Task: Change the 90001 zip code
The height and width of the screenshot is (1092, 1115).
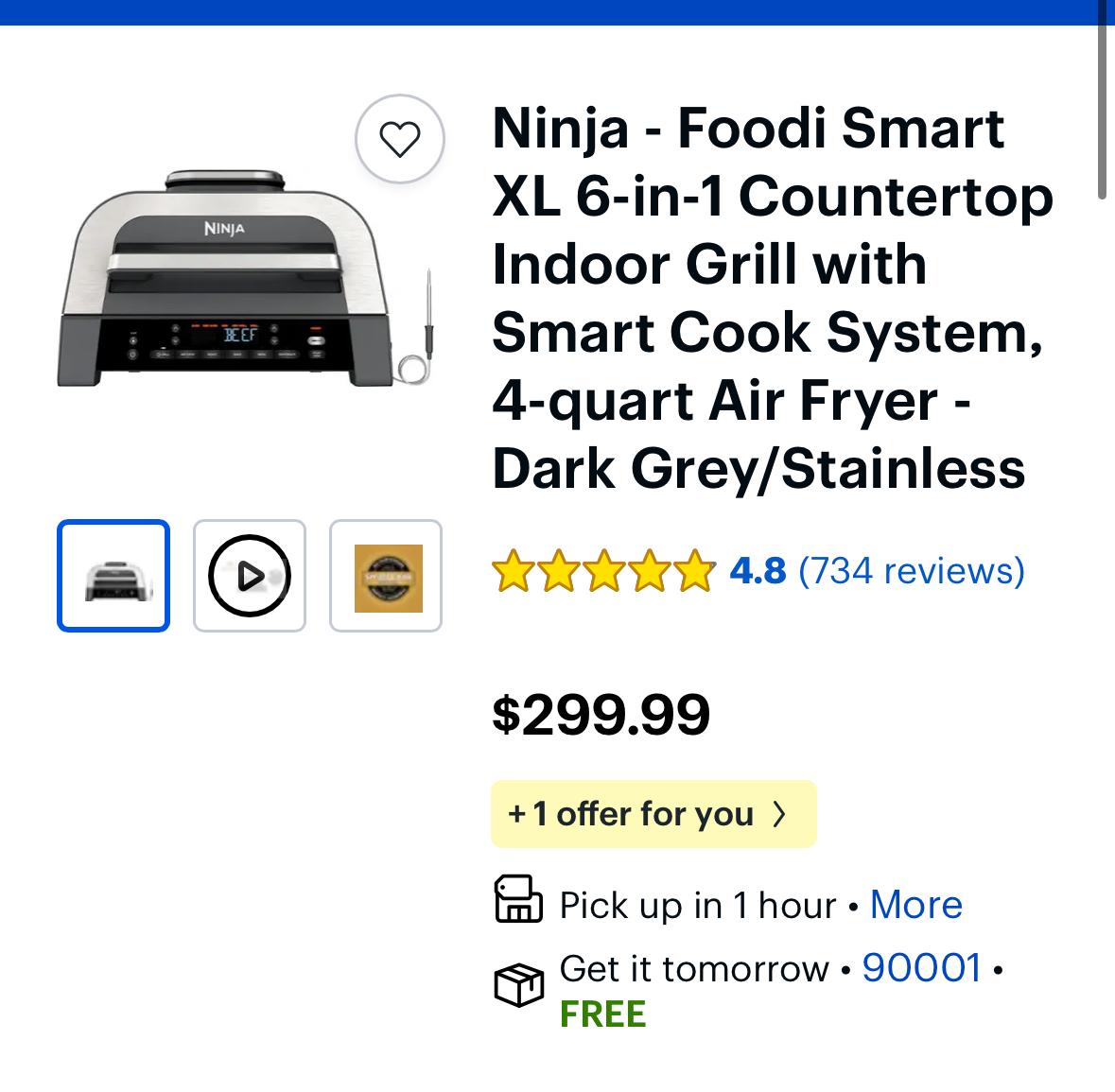Action: (x=921, y=968)
